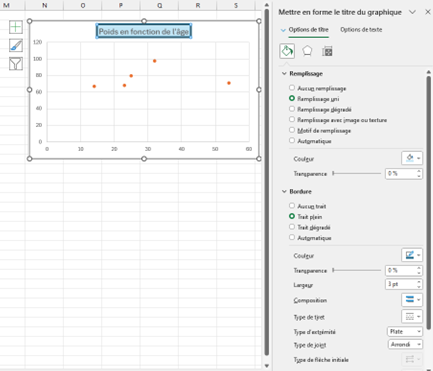Viewport: 433px width, 371px height.
Task: Open the Type d'extrémité Plate dropdown
Action: [x=405, y=332]
